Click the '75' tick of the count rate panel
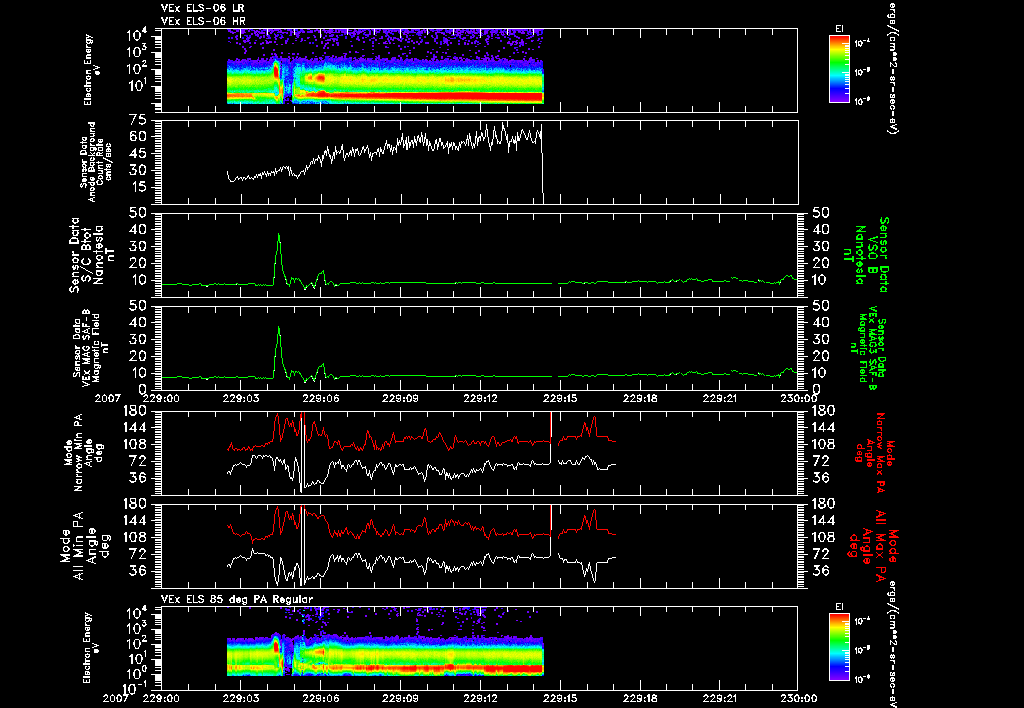Viewport: 1024px width, 708px height. tap(137, 120)
